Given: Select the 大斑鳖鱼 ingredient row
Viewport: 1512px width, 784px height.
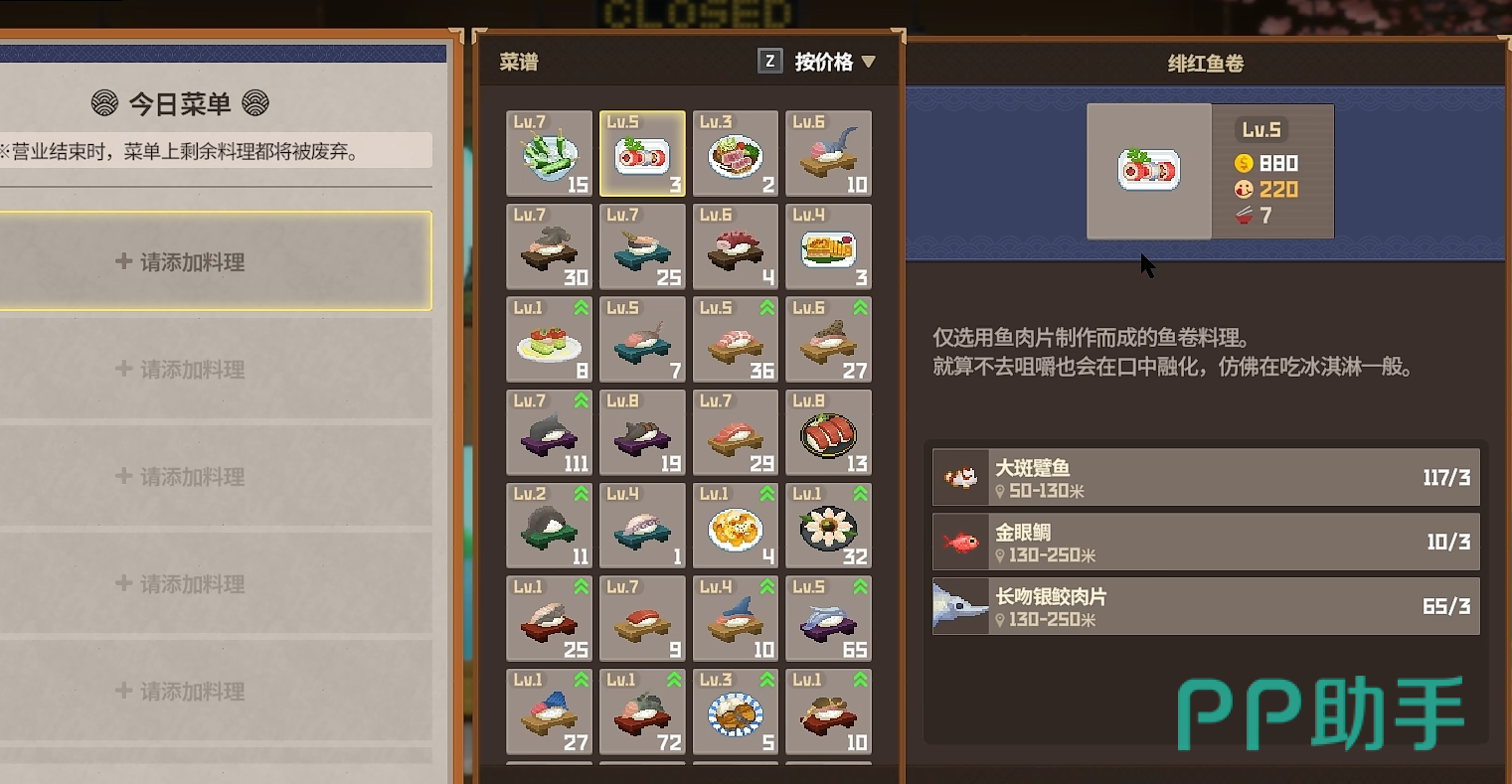Looking at the screenshot, I should coord(1206,477).
